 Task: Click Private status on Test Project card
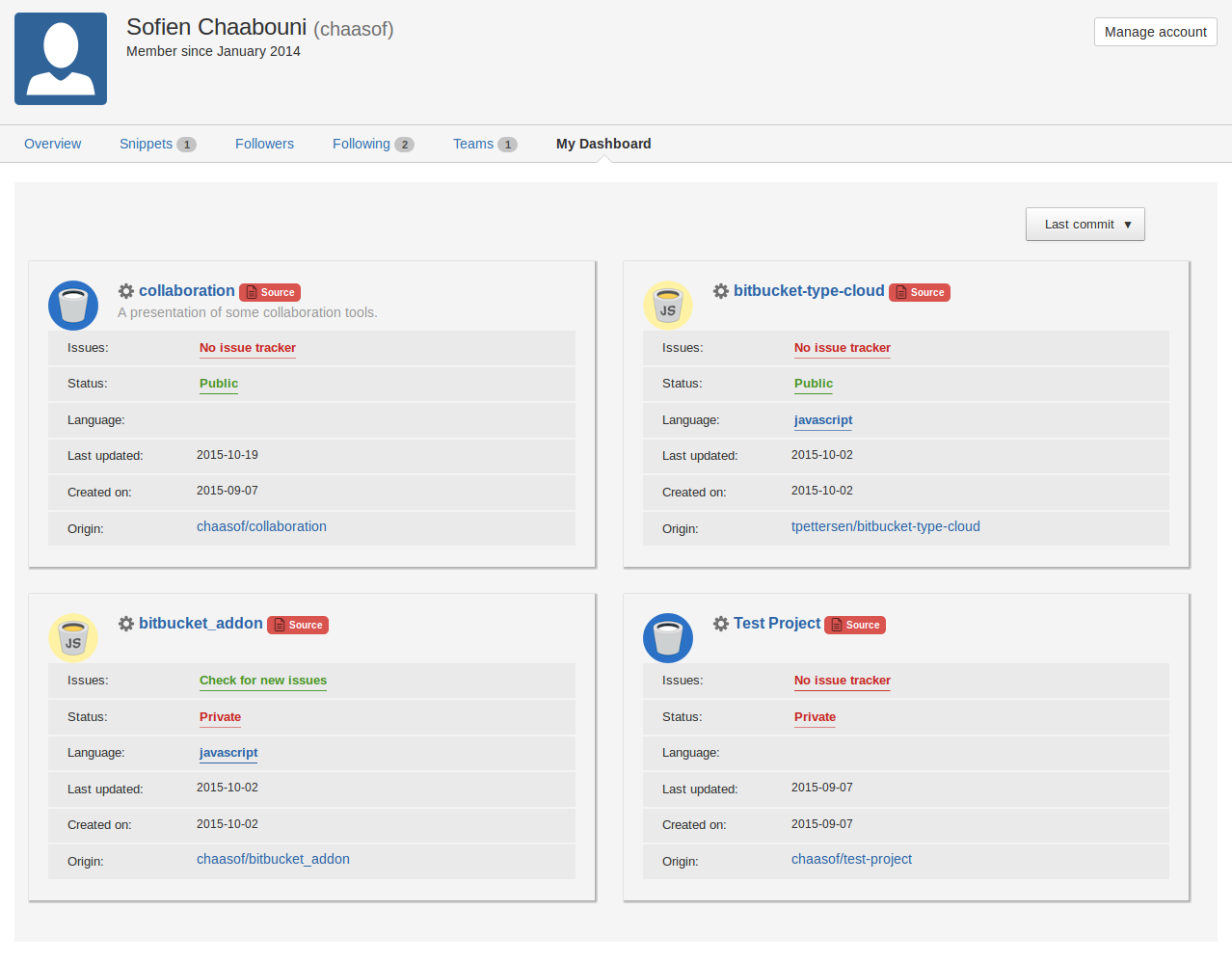click(x=816, y=717)
